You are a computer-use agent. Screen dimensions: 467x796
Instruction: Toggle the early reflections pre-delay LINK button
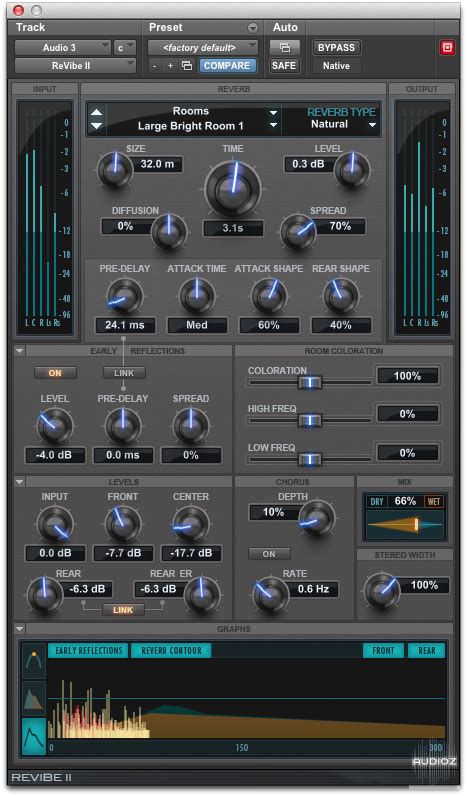124,373
